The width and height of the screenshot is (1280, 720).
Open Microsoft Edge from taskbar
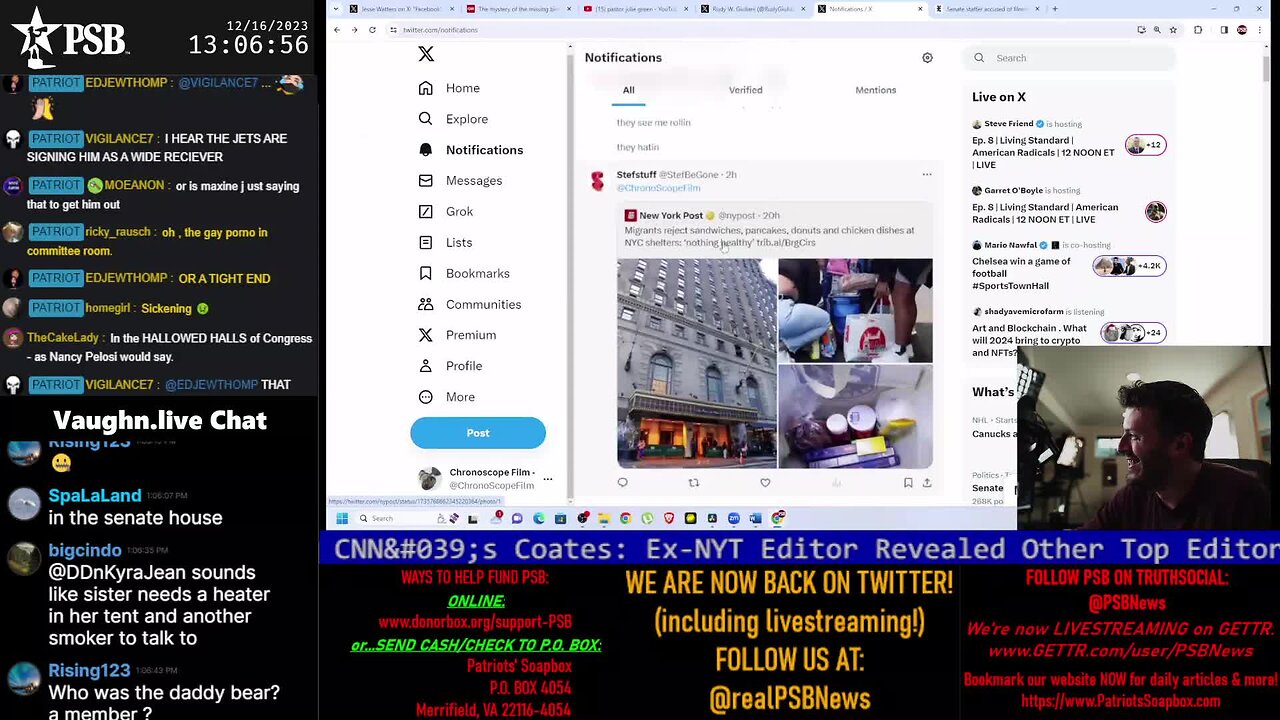[x=539, y=518]
